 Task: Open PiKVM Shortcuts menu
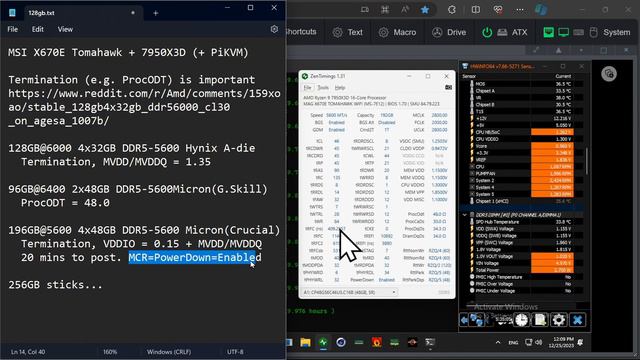click(301, 32)
